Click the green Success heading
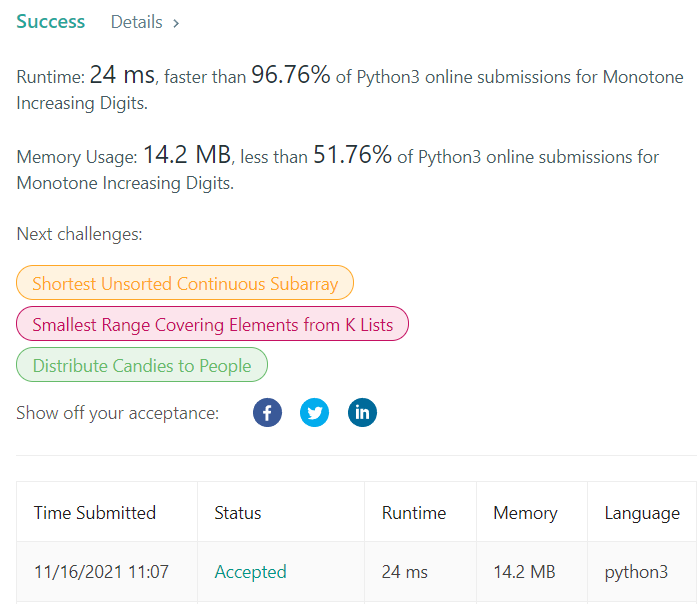Viewport: 697px width, 604px height. tap(50, 21)
